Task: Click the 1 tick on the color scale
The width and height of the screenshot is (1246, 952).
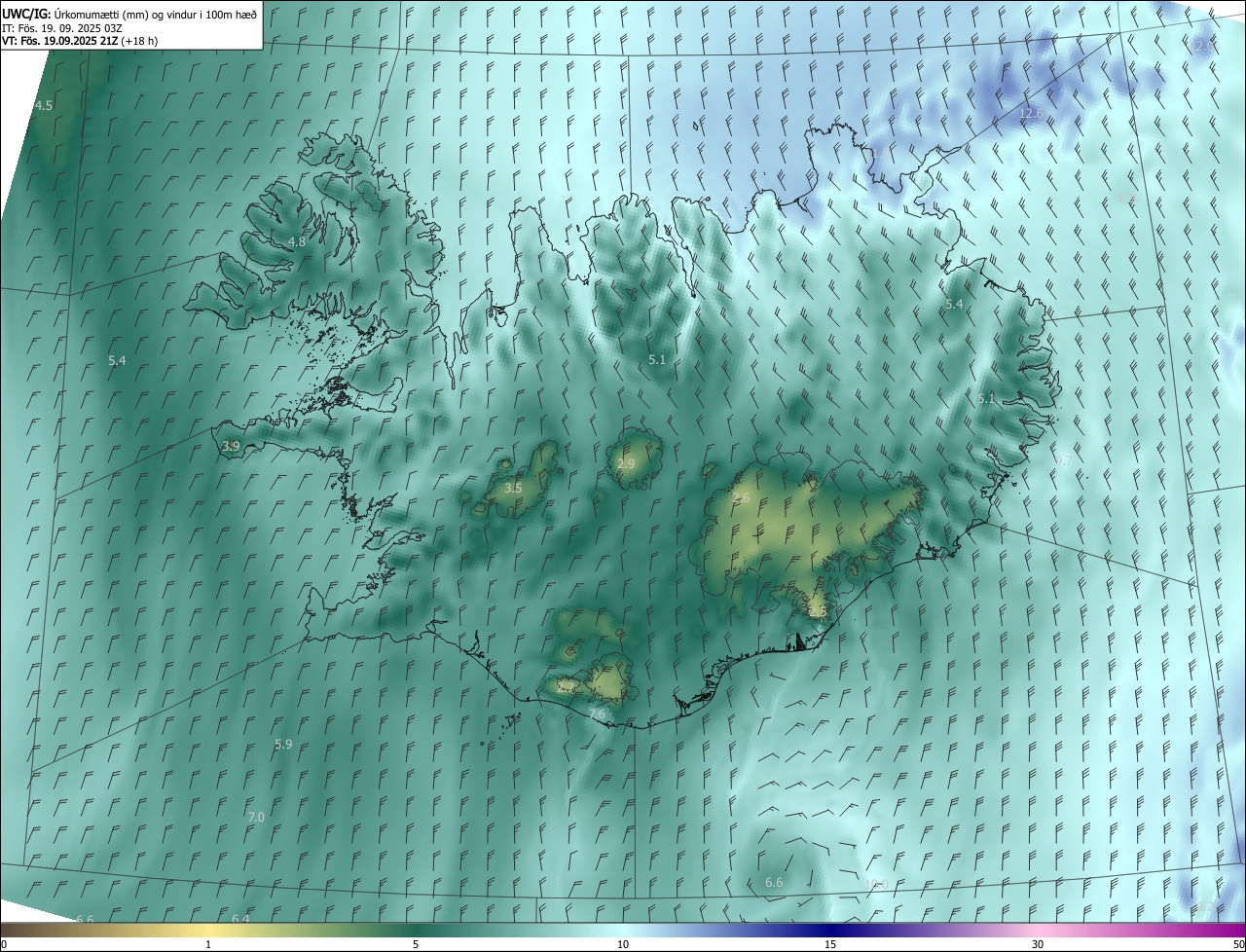Action: point(208,944)
